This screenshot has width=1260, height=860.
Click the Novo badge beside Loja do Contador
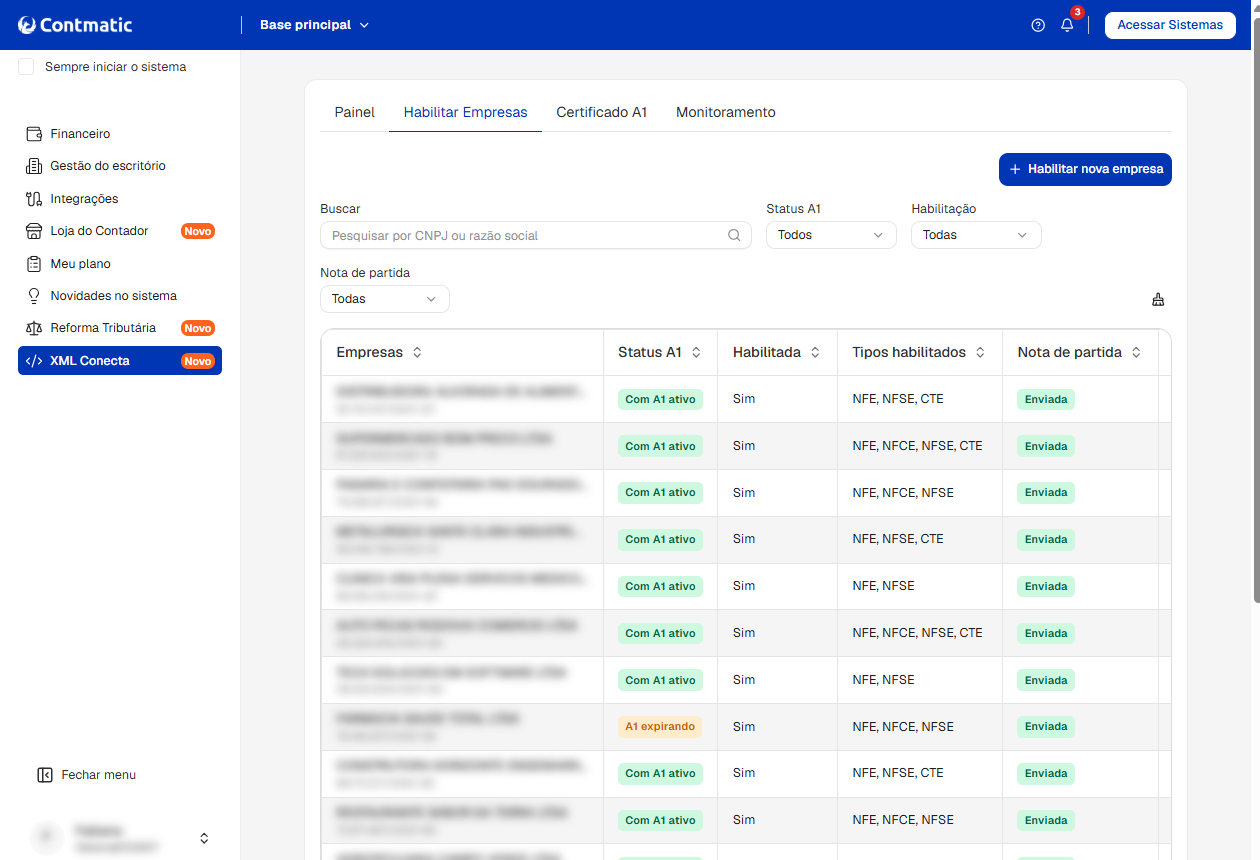(198, 231)
